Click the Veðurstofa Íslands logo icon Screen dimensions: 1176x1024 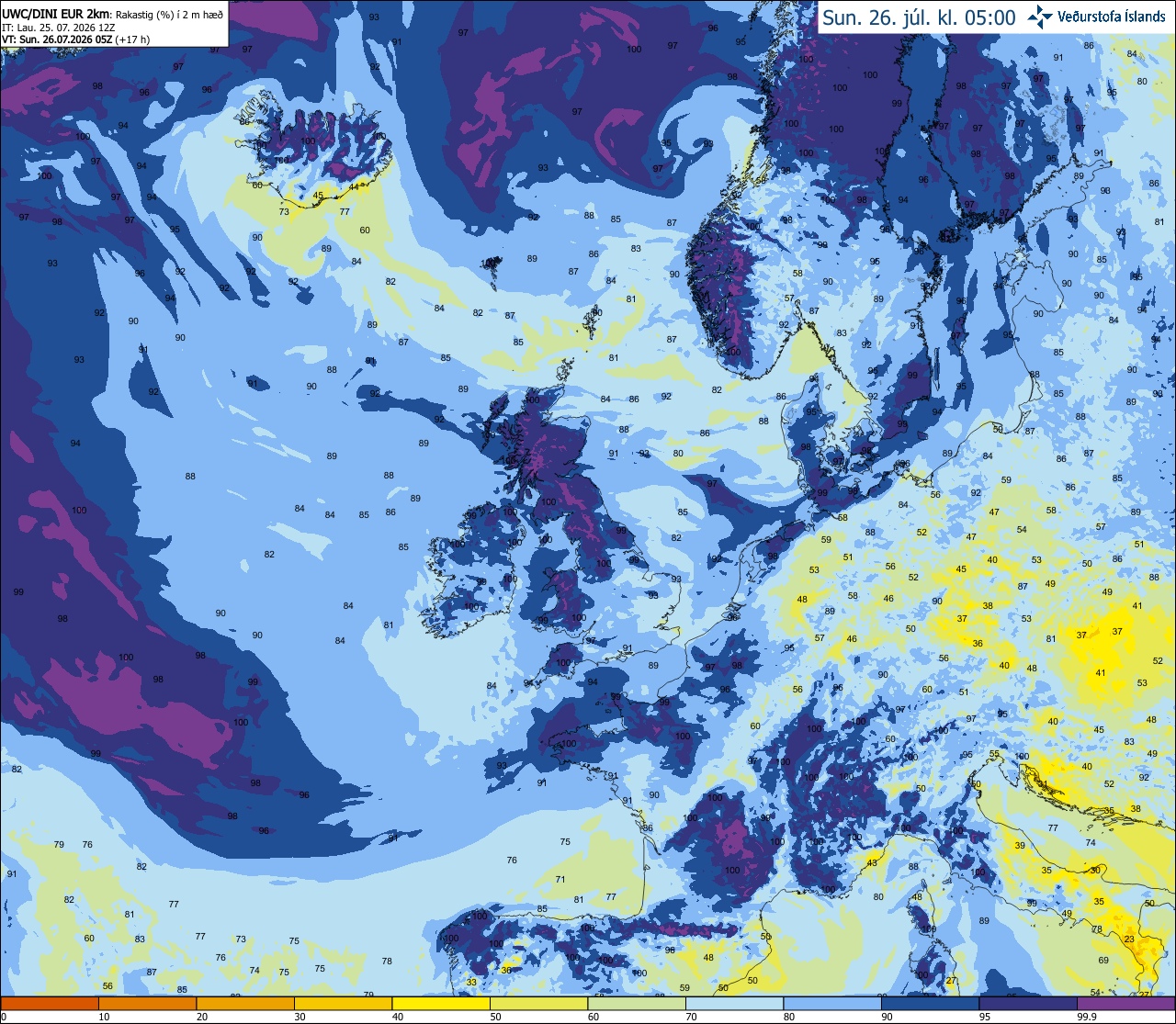(x=1040, y=17)
